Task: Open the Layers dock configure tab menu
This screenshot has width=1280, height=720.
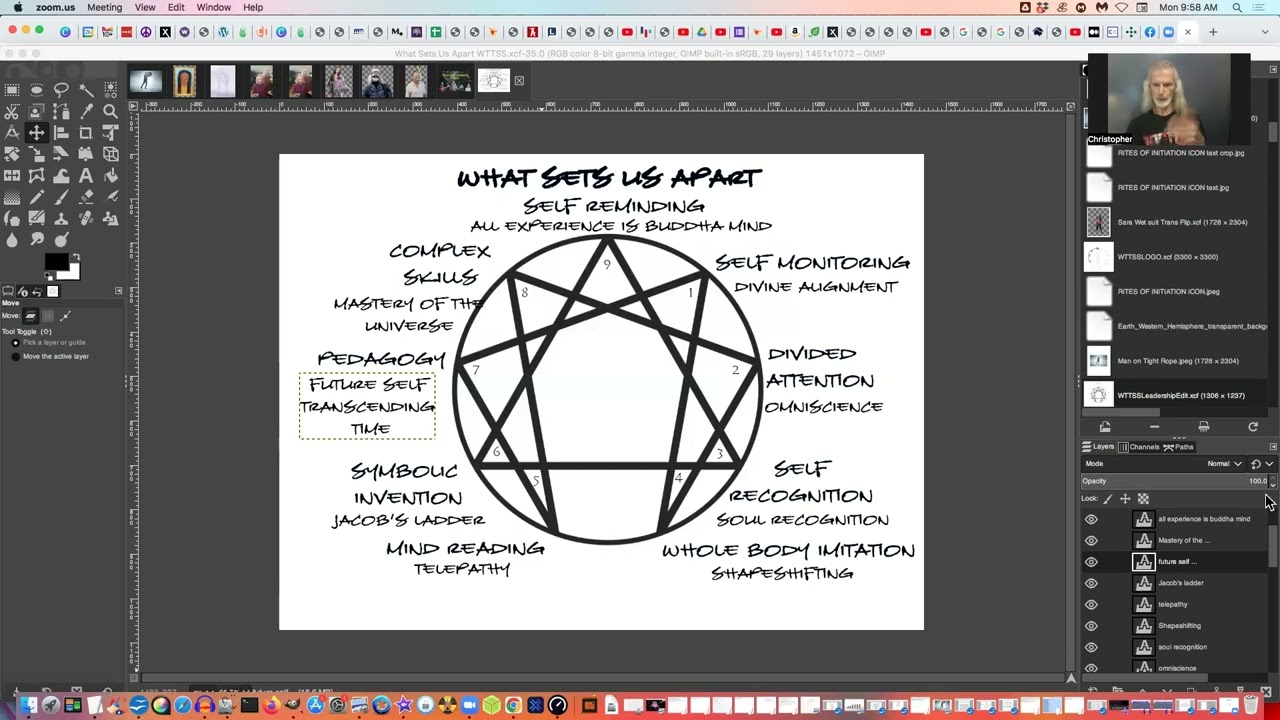Action: click(x=1272, y=447)
